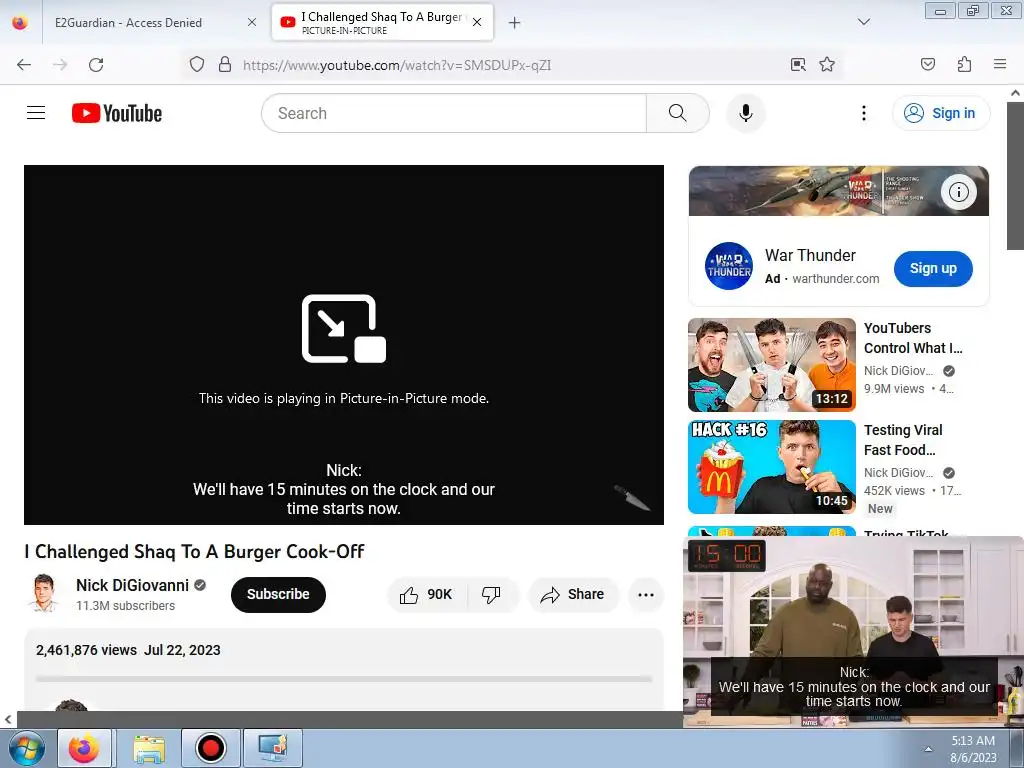Click the red record taskbar app
Image resolution: width=1024 pixels, height=768 pixels.
210,748
